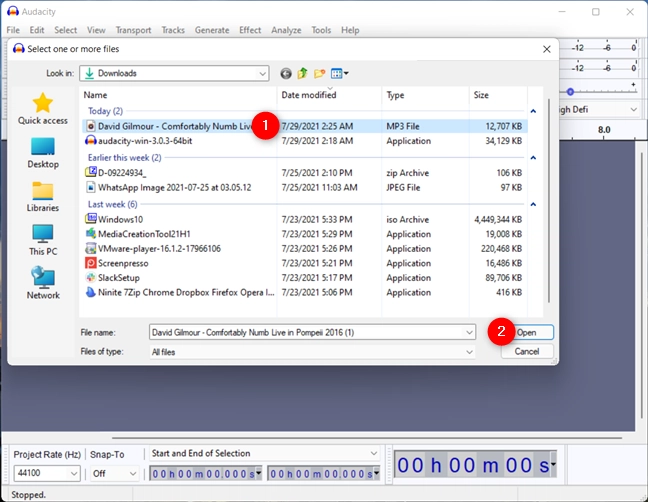Open Network in the sidebar
648x502 pixels.
[43, 283]
